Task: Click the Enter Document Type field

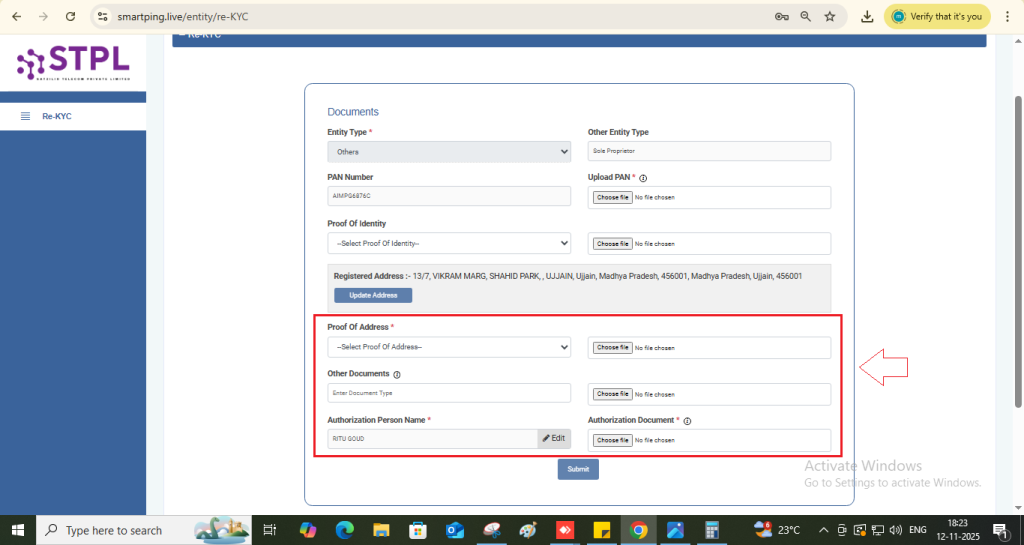Action: 448,394
